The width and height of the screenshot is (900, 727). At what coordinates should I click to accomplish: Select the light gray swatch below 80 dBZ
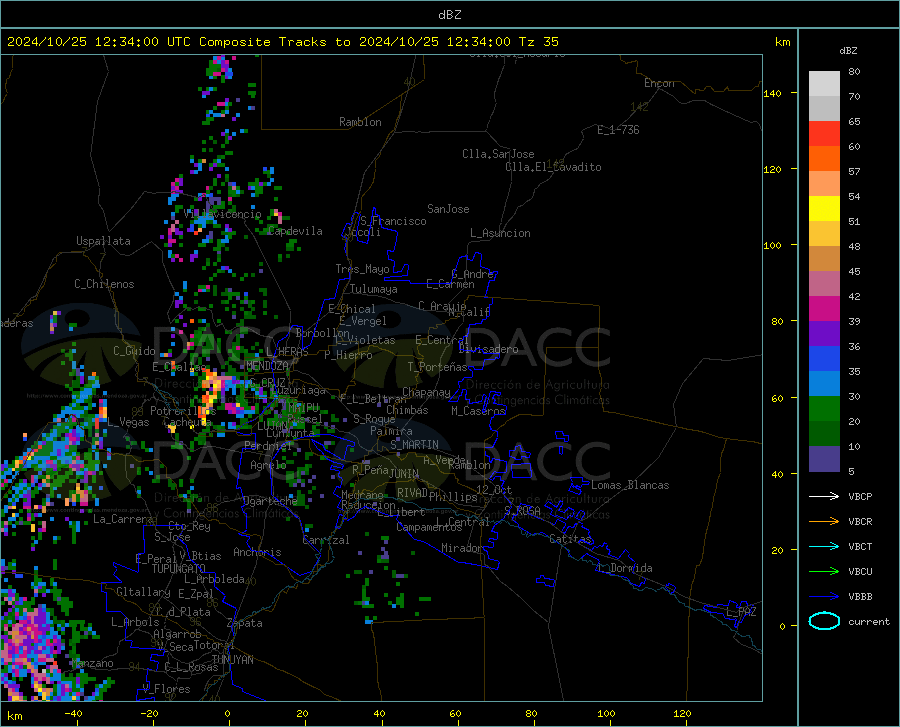click(824, 84)
